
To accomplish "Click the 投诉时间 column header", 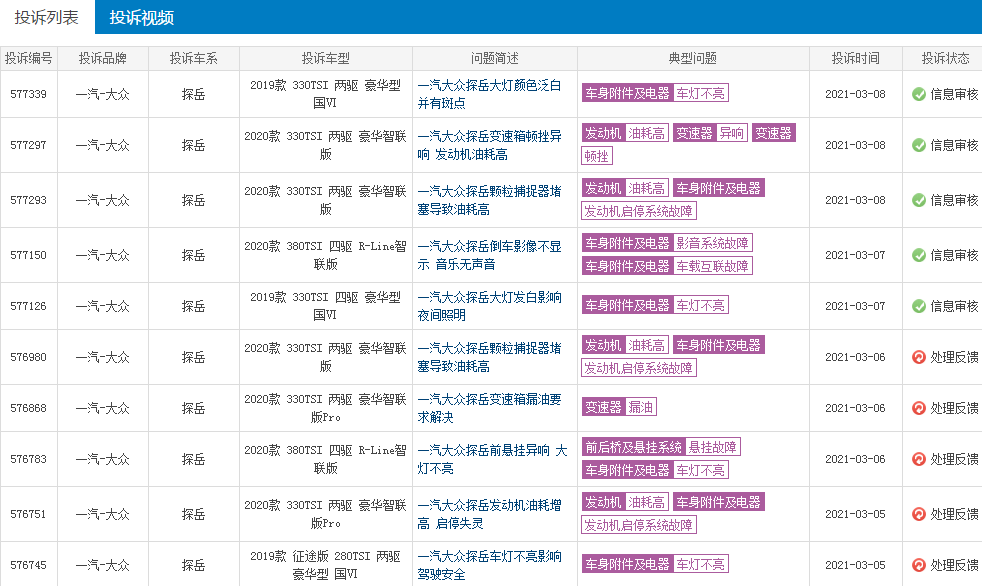I will [855, 58].
